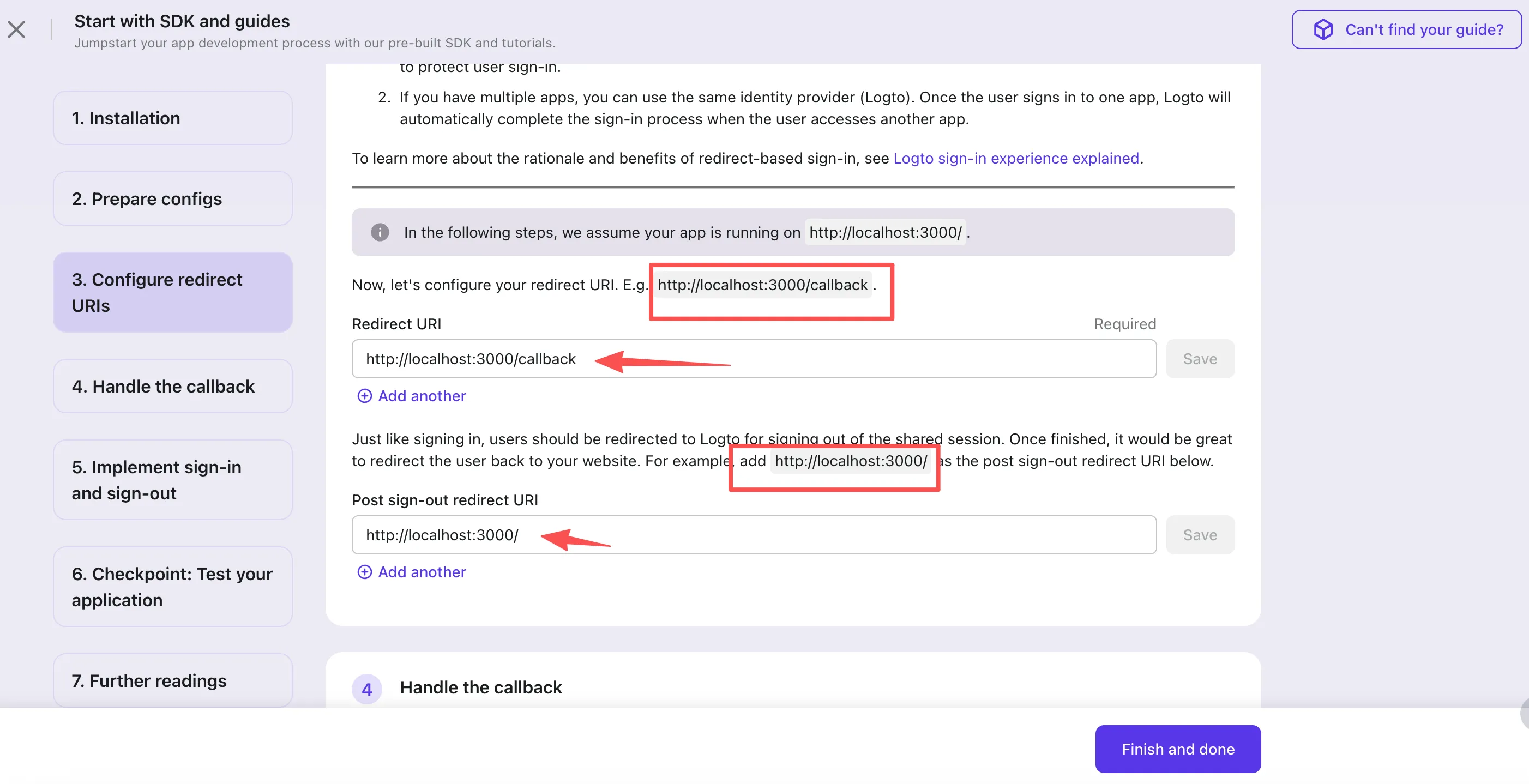Go to step 1 Installation
Viewport: 1529px width, 784px height.
(172, 118)
